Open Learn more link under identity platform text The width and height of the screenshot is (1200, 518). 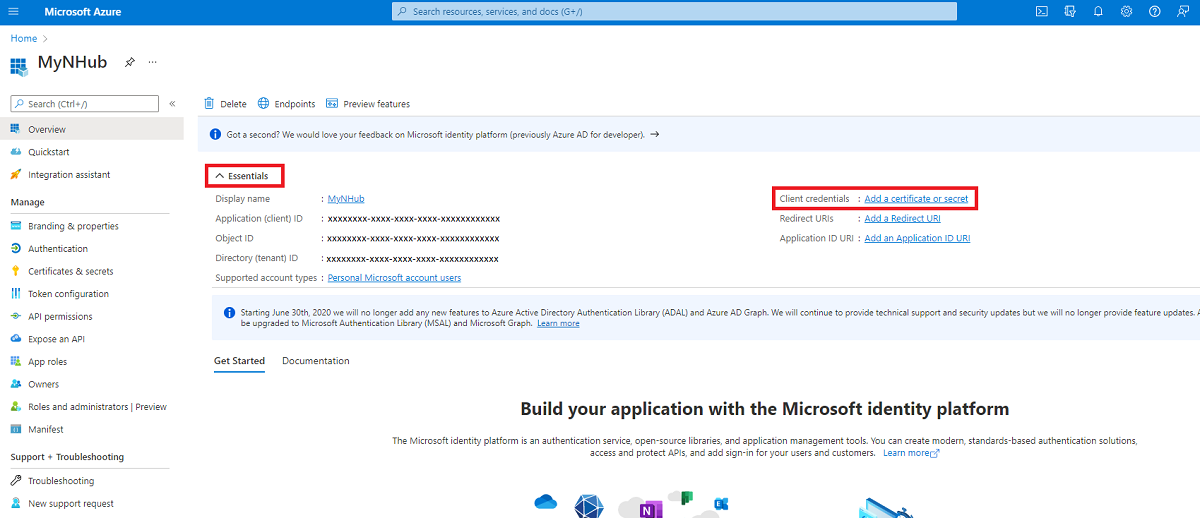(911, 453)
